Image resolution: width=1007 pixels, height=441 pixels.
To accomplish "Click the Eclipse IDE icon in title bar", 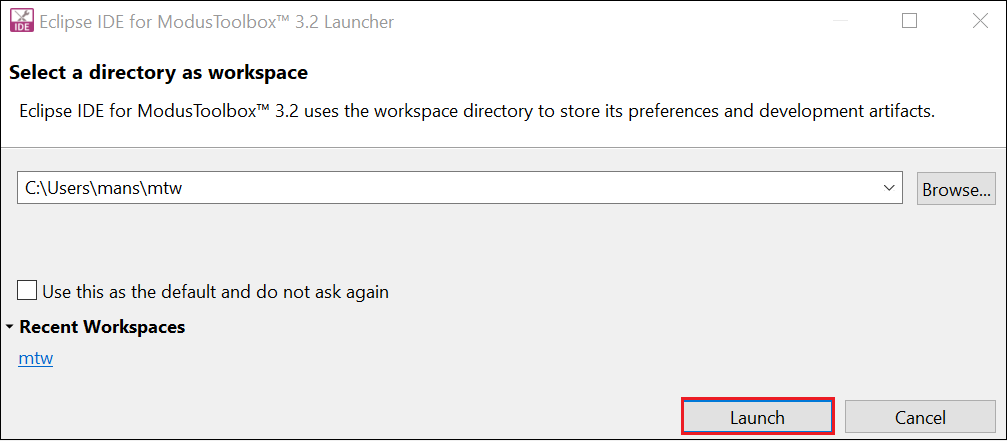I will tap(22, 22).
